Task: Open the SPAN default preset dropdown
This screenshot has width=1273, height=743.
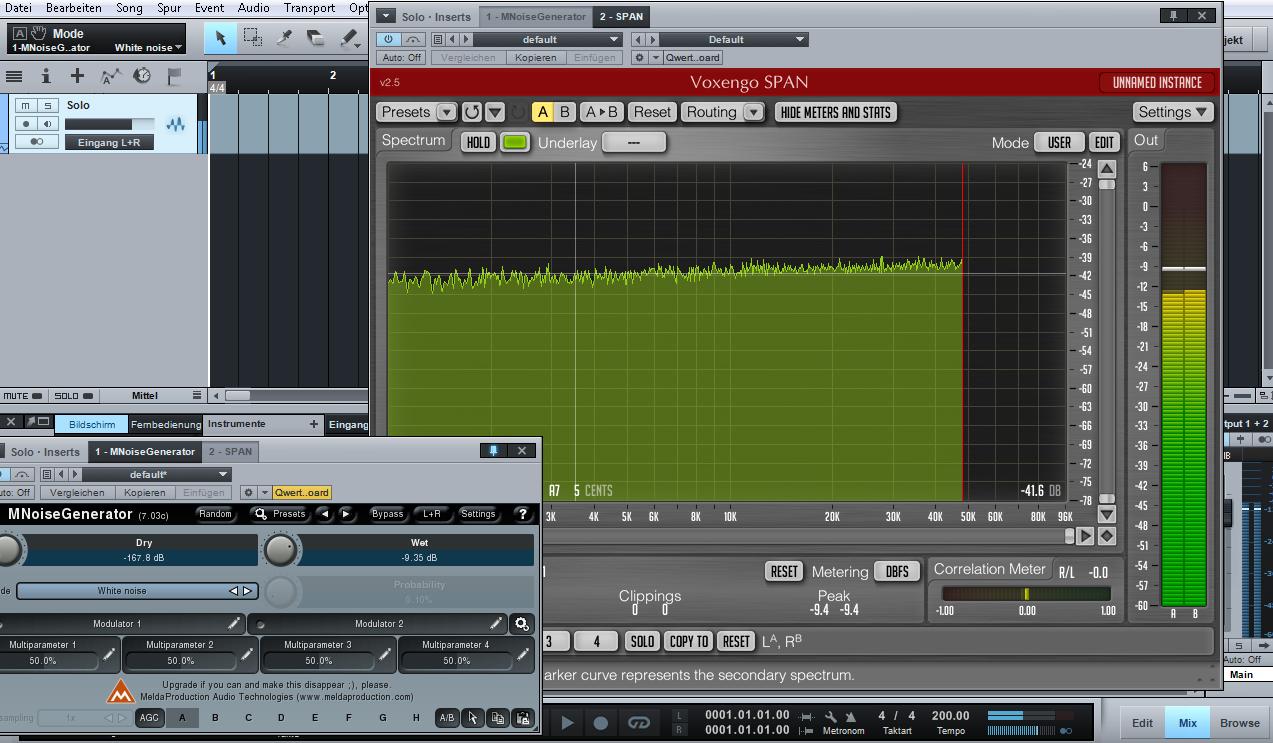Action: 548,39
